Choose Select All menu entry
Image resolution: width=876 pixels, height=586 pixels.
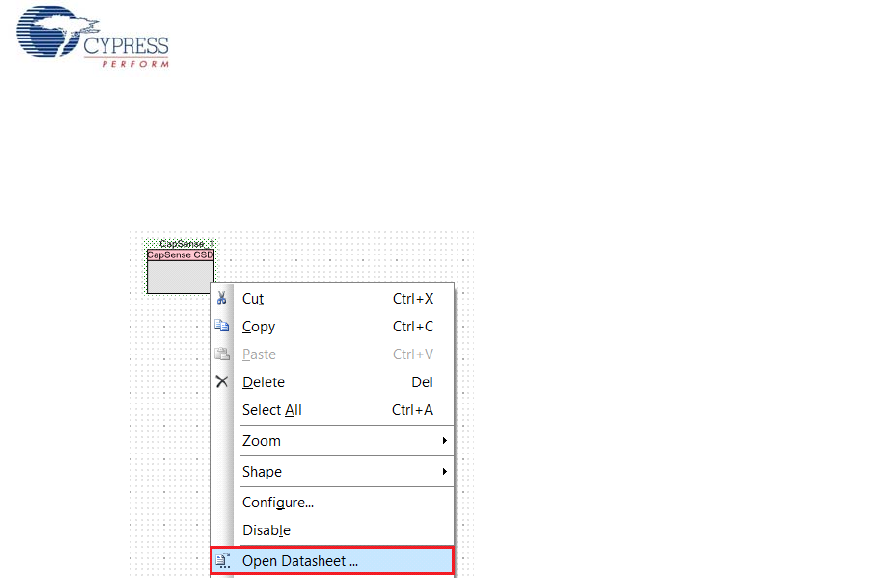(333, 410)
